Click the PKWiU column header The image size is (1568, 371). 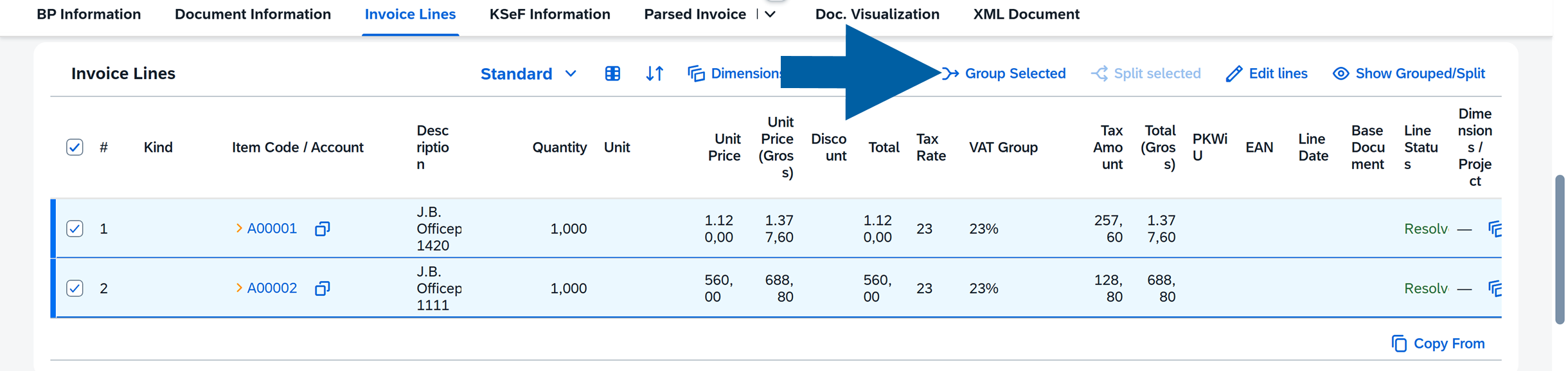tap(1209, 148)
